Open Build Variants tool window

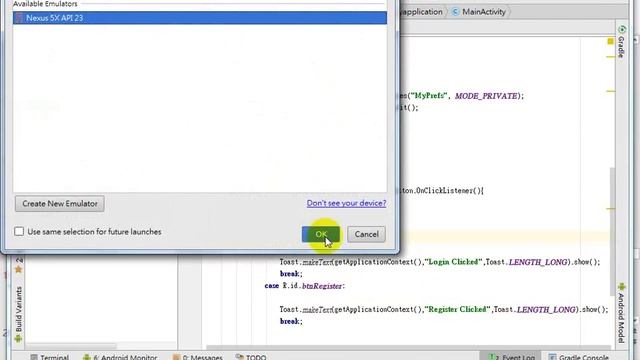click(18, 309)
